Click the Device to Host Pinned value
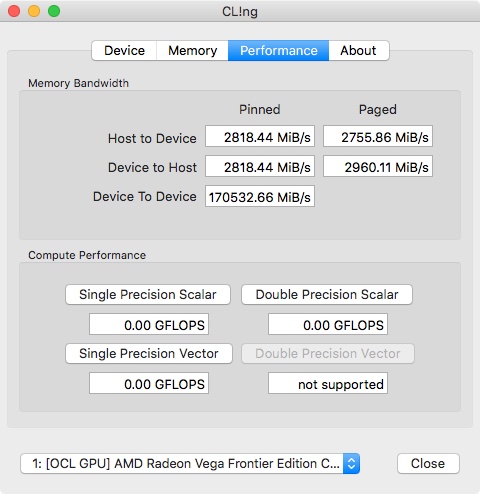Viewport: 480px width, 494px height. [x=260, y=166]
